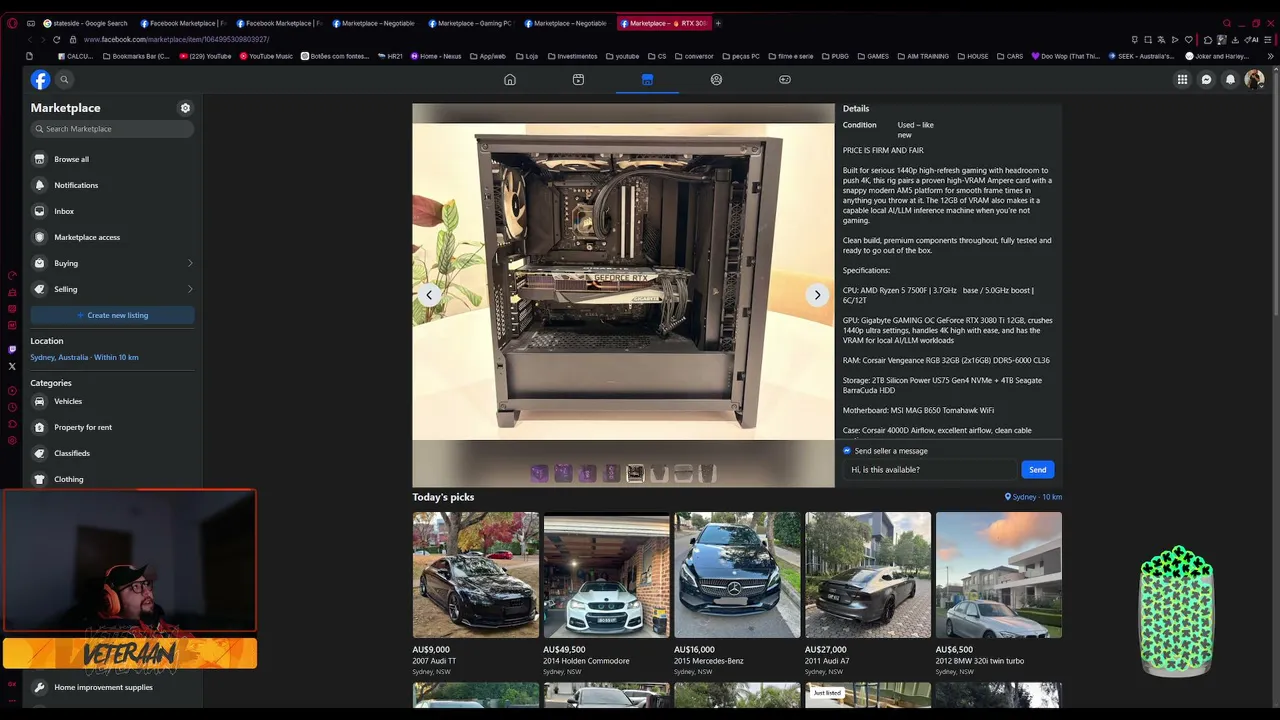This screenshot has height=720, width=1280.
Task: Change location Sydney, Australia · Within 10 km
Action: (x=84, y=357)
